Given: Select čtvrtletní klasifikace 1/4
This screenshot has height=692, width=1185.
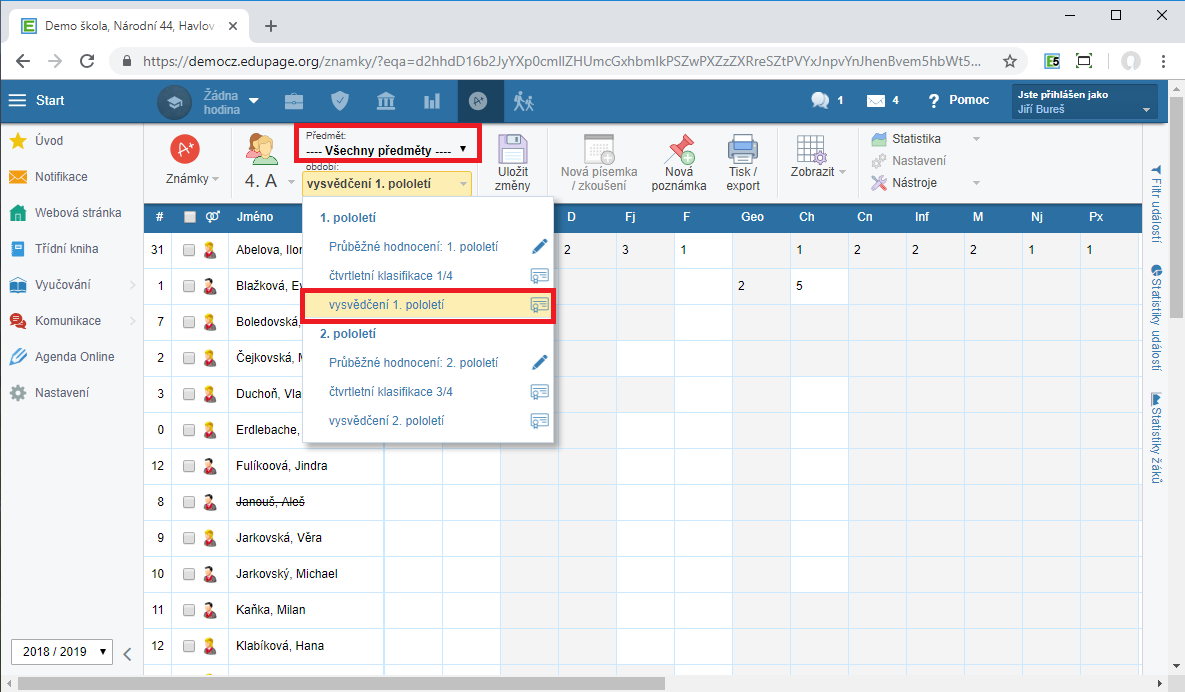Looking at the screenshot, I should [x=391, y=276].
